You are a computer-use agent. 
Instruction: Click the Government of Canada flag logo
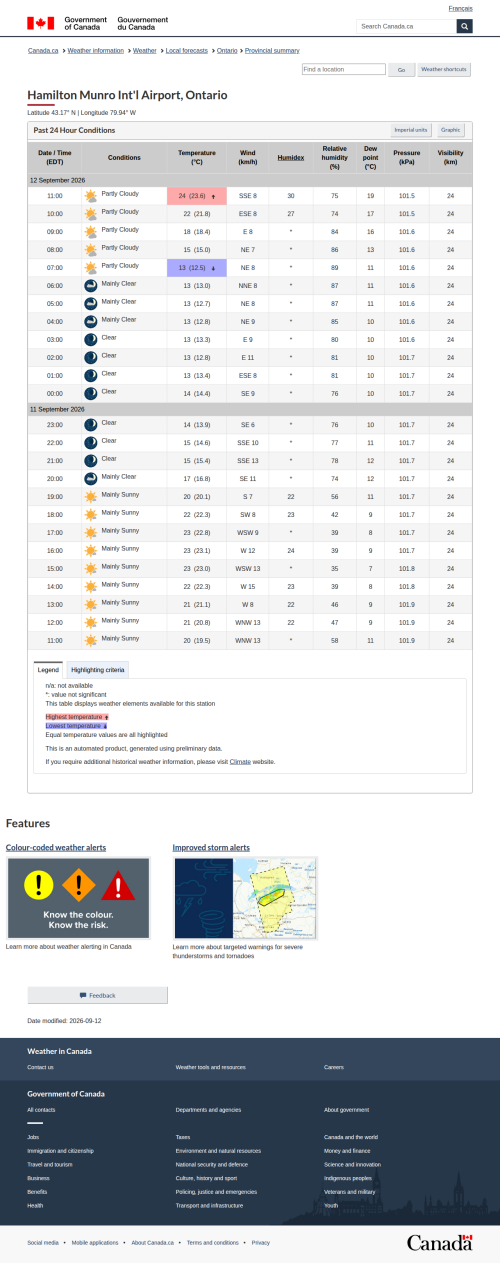[x=41, y=23]
